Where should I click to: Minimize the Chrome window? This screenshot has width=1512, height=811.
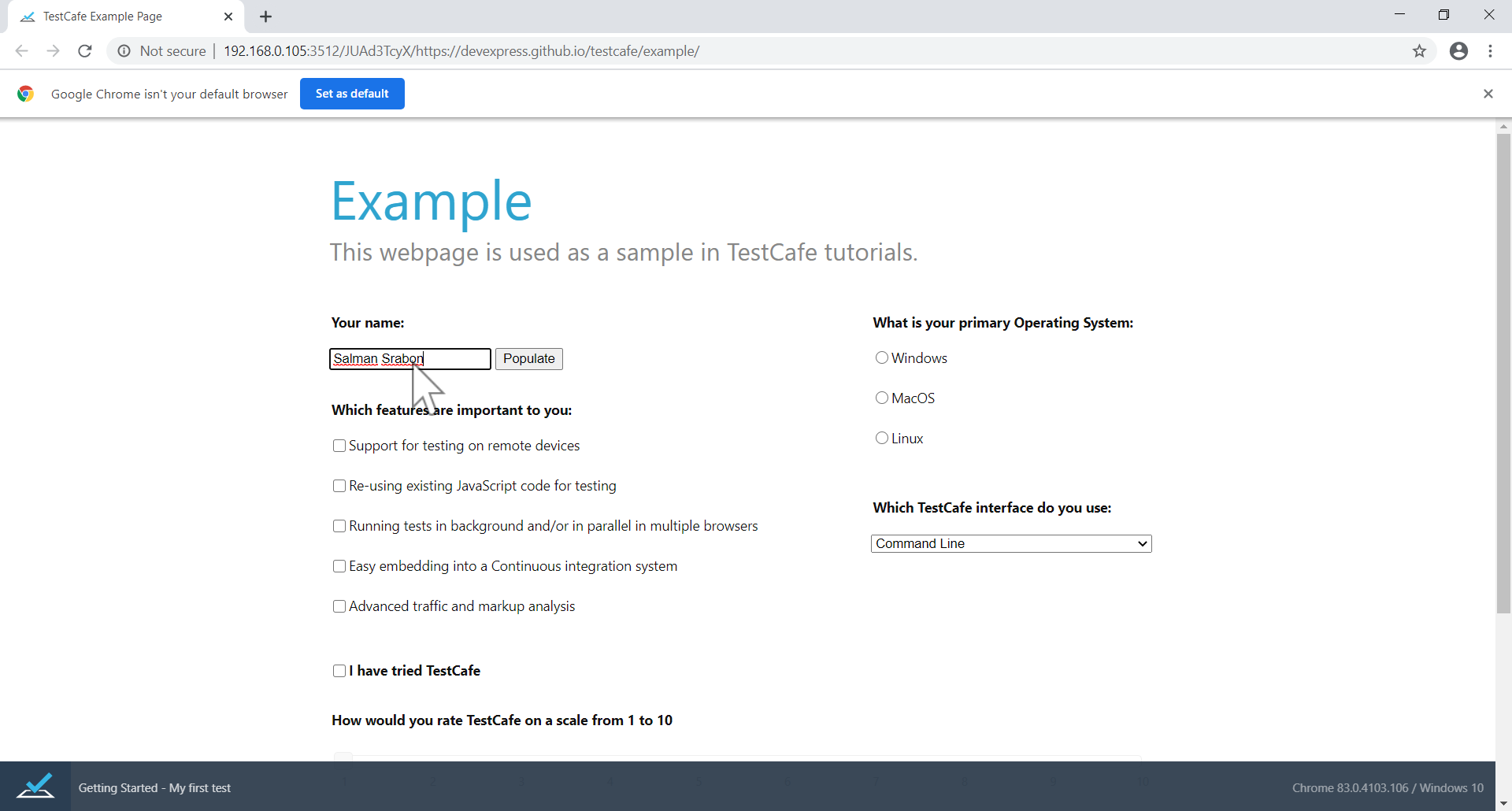point(1399,14)
